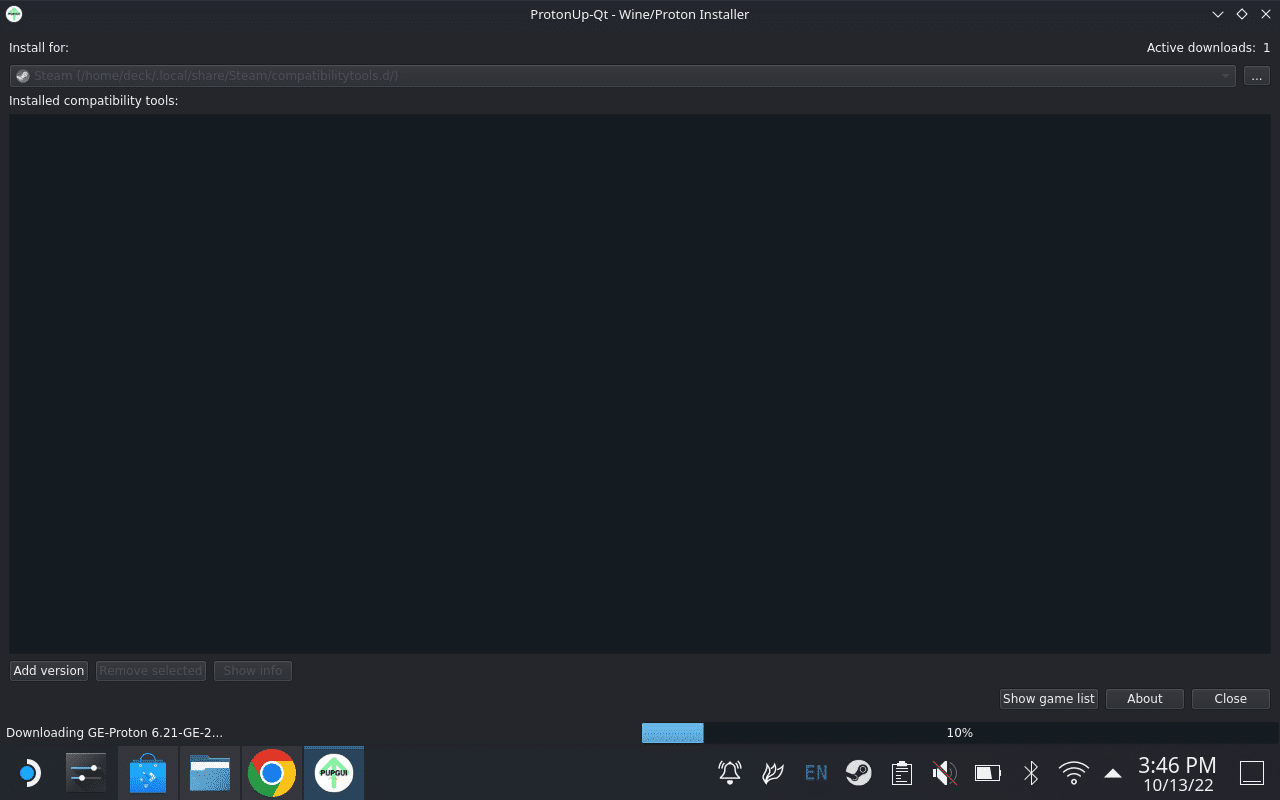1280x800 pixels.
Task: Open the application launcher in the taskbar
Action: [28, 773]
